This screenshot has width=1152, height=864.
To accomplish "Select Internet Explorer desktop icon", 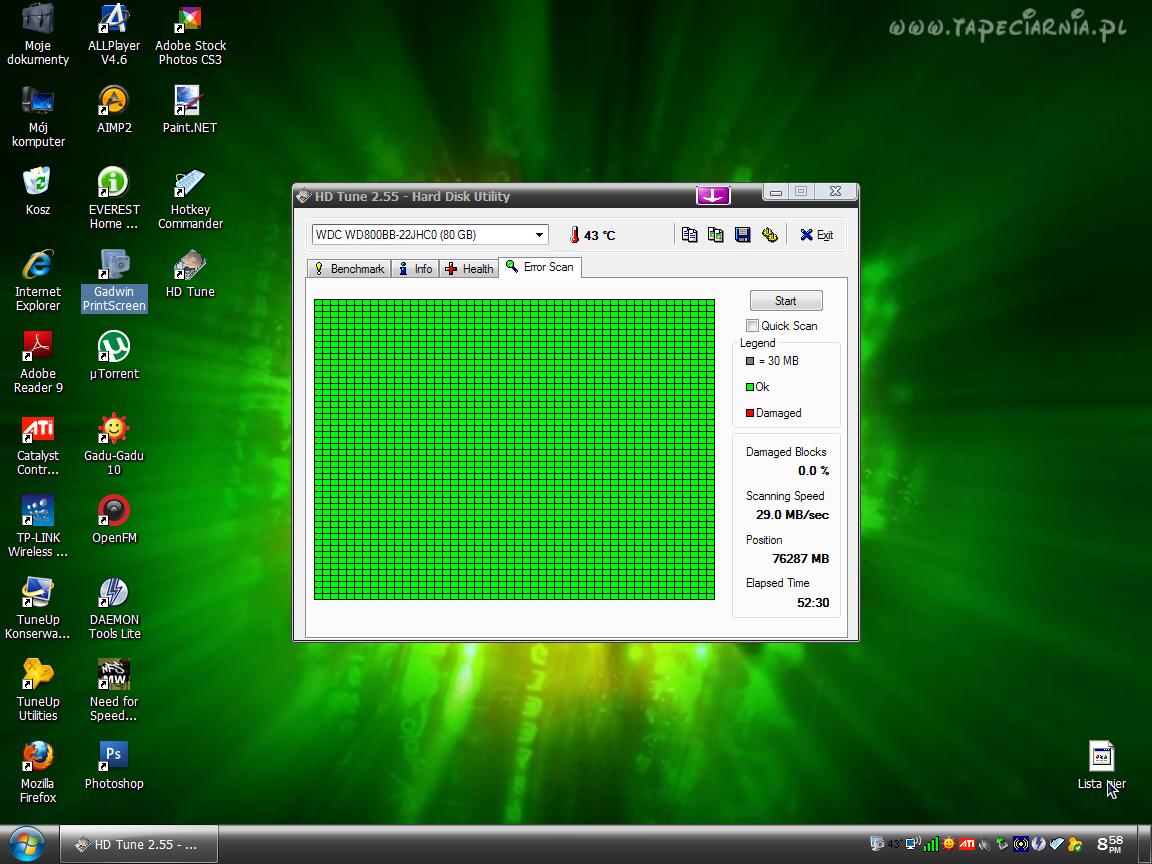I will pyautogui.click(x=37, y=281).
